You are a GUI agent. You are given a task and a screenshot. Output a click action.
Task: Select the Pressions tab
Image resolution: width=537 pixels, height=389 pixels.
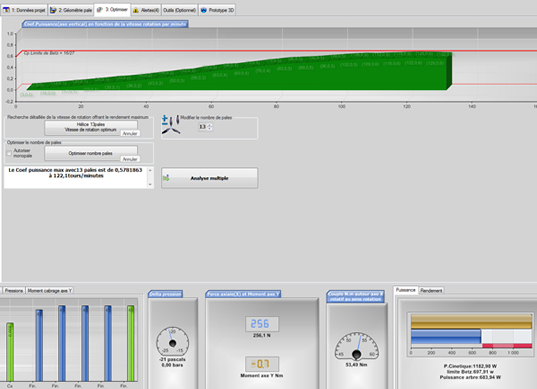[x=14, y=290]
